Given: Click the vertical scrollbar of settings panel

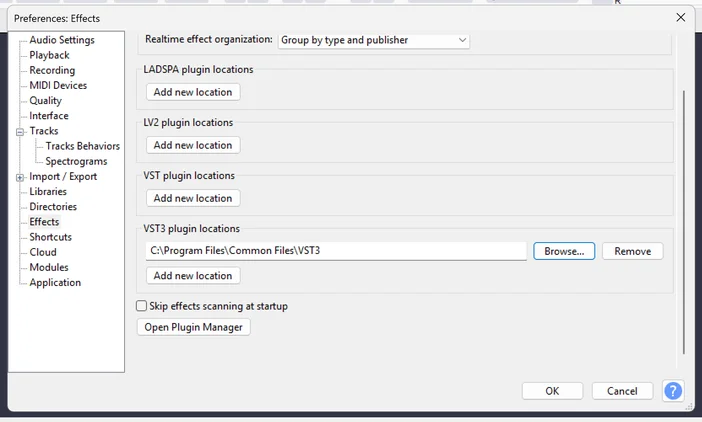Looking at the screenshot, I should point(684,220).
